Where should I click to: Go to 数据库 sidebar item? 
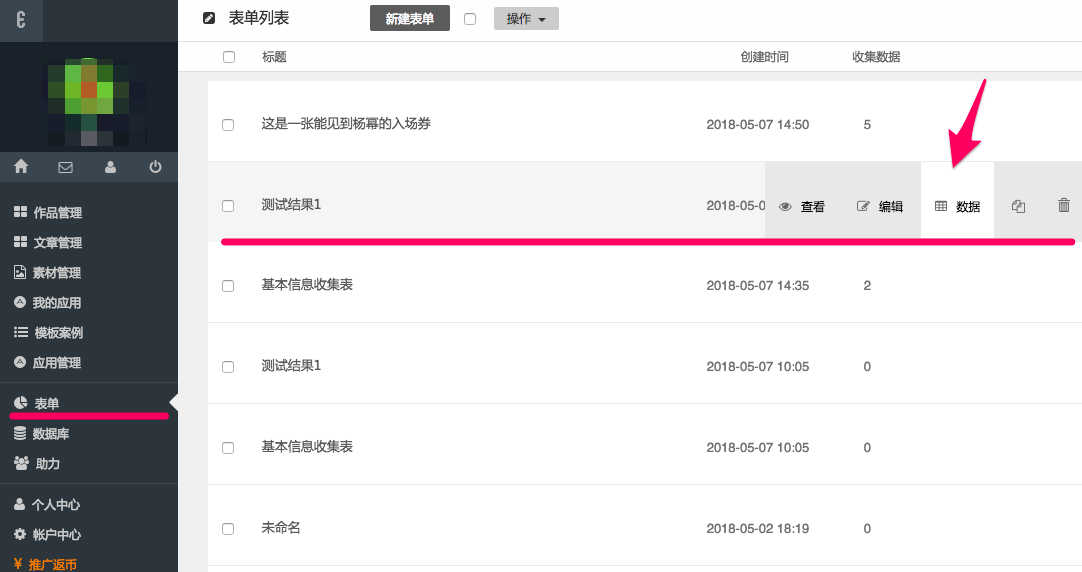click(x=50, y=434)
